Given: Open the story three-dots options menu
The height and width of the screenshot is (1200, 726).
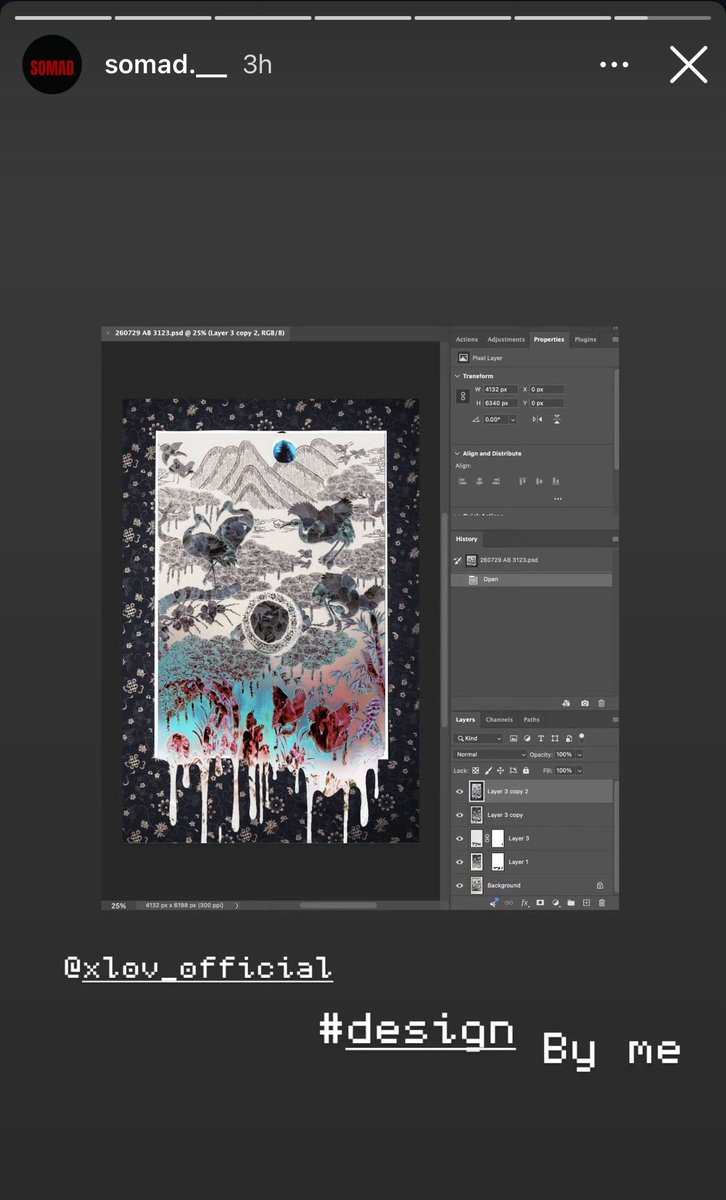Looking at the screenshot, I should pos(614,65).
